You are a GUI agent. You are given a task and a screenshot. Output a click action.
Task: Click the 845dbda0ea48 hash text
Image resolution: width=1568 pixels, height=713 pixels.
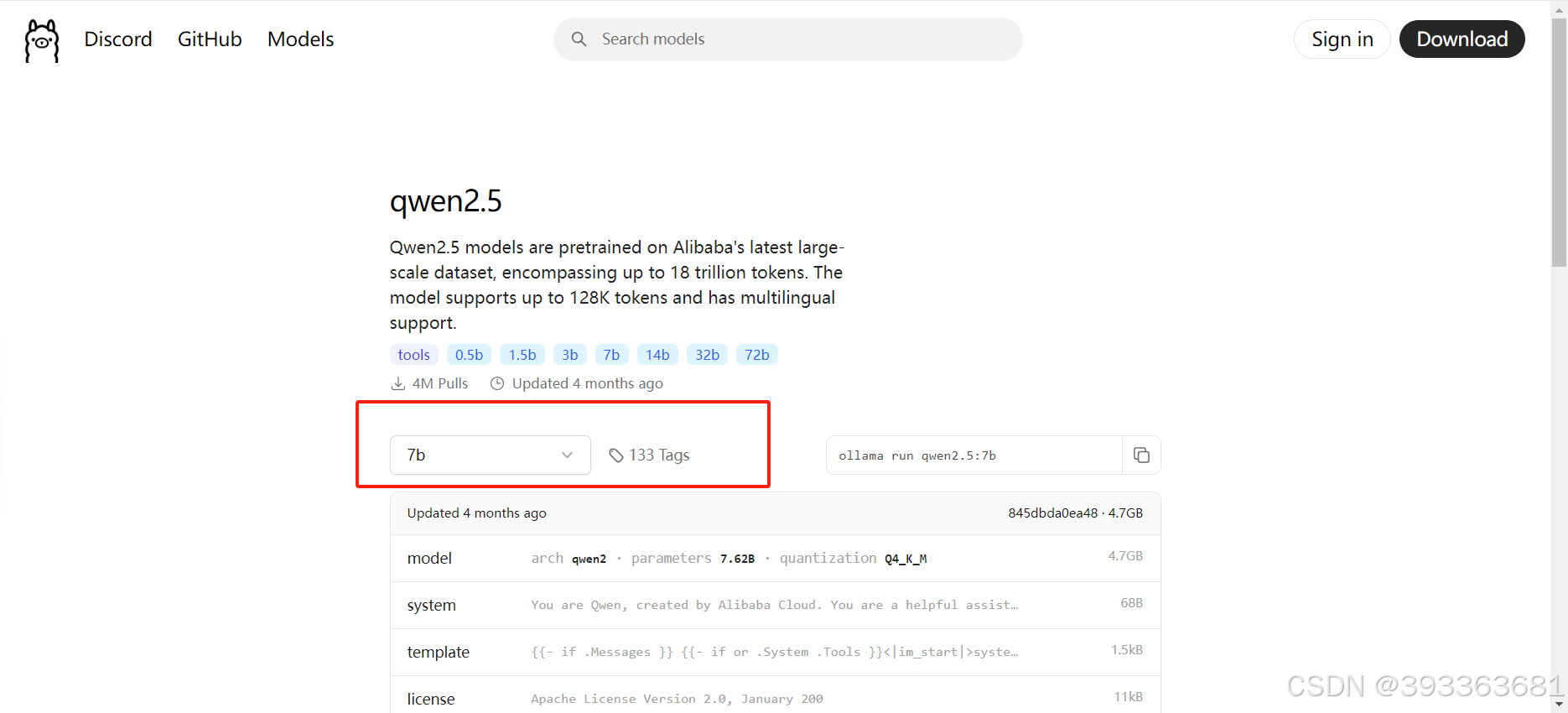tap(1052, 513)
